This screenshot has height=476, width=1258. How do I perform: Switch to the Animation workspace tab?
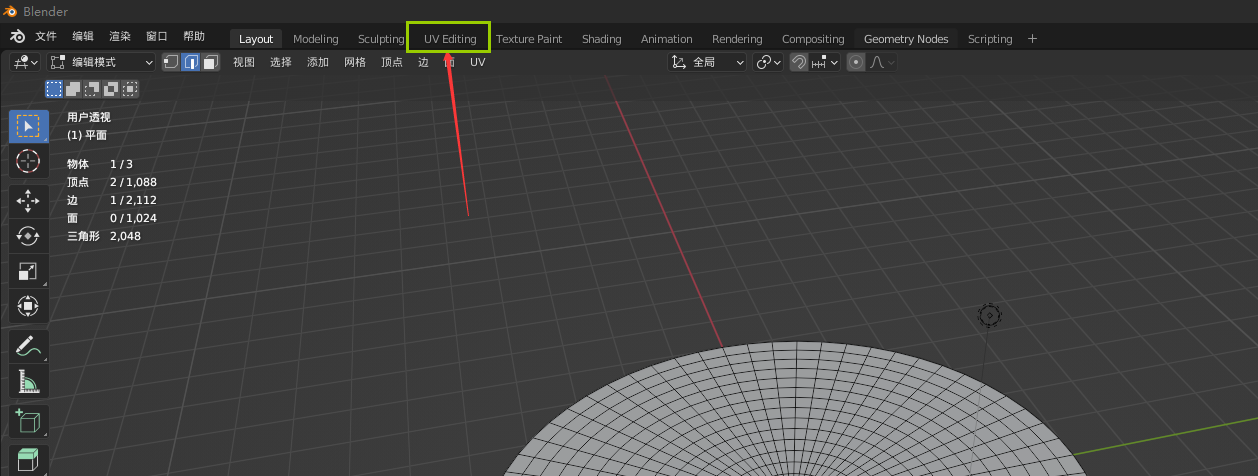coord(667,39)
